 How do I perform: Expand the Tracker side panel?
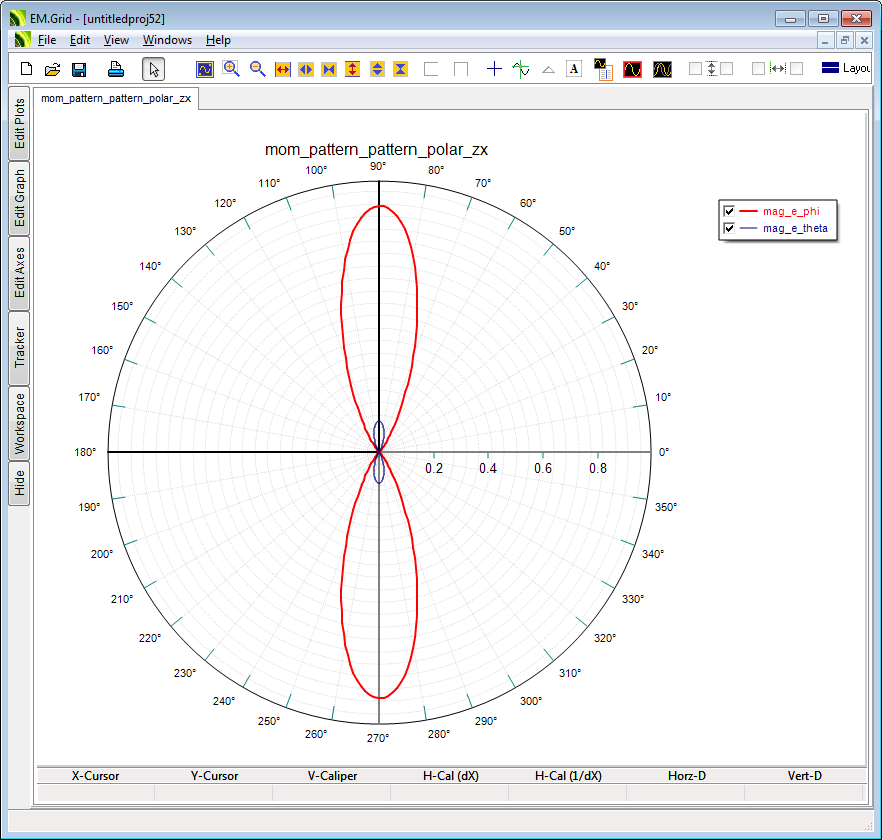19,347
